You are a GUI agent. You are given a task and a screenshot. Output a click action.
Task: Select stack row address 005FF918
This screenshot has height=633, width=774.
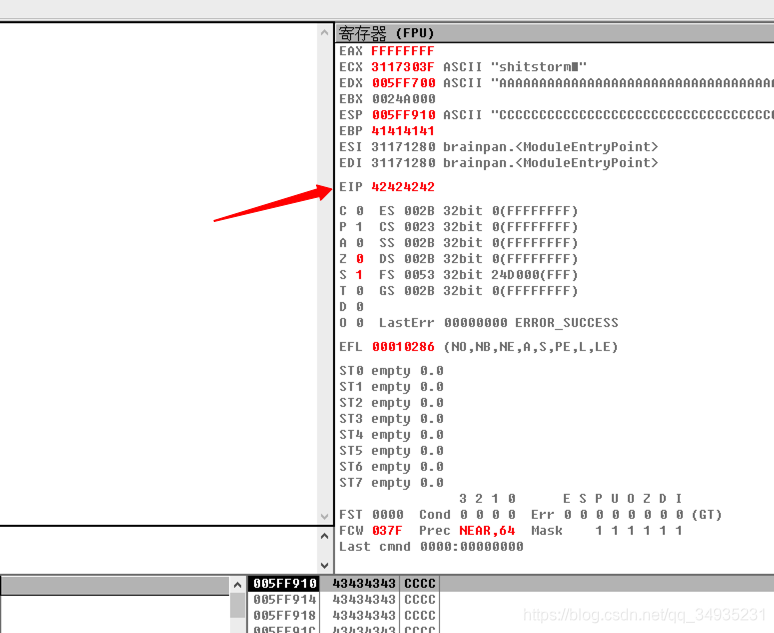tap(284, 616)
